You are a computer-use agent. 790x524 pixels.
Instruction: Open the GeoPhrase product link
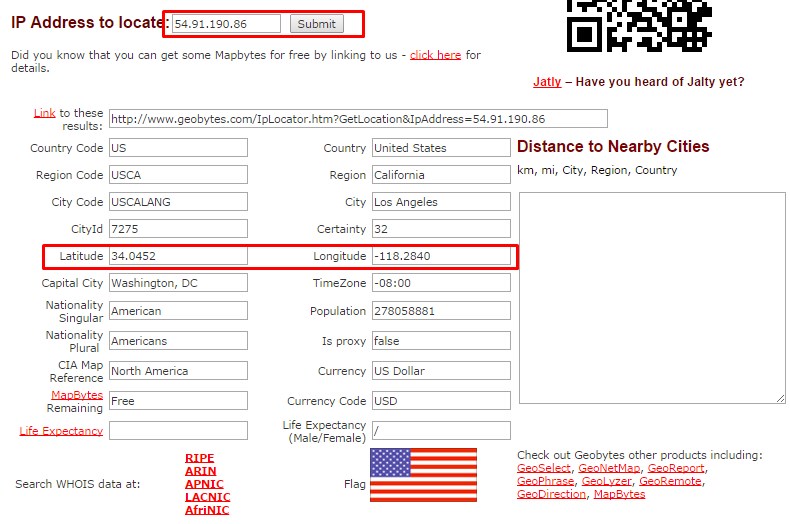point(545,481)
